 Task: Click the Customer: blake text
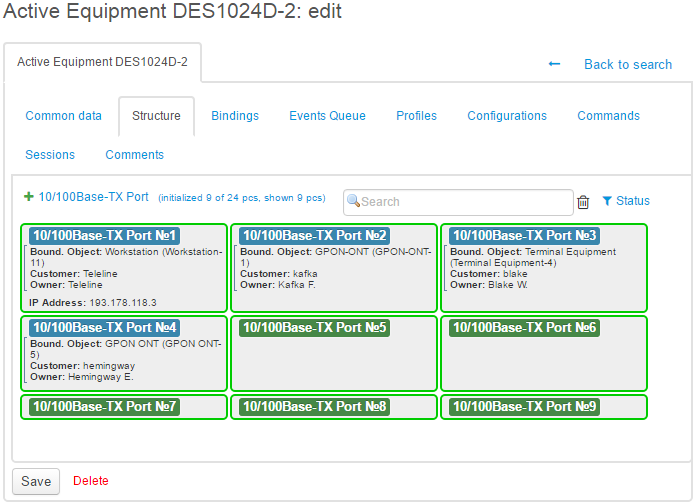[x=489, y=274]
